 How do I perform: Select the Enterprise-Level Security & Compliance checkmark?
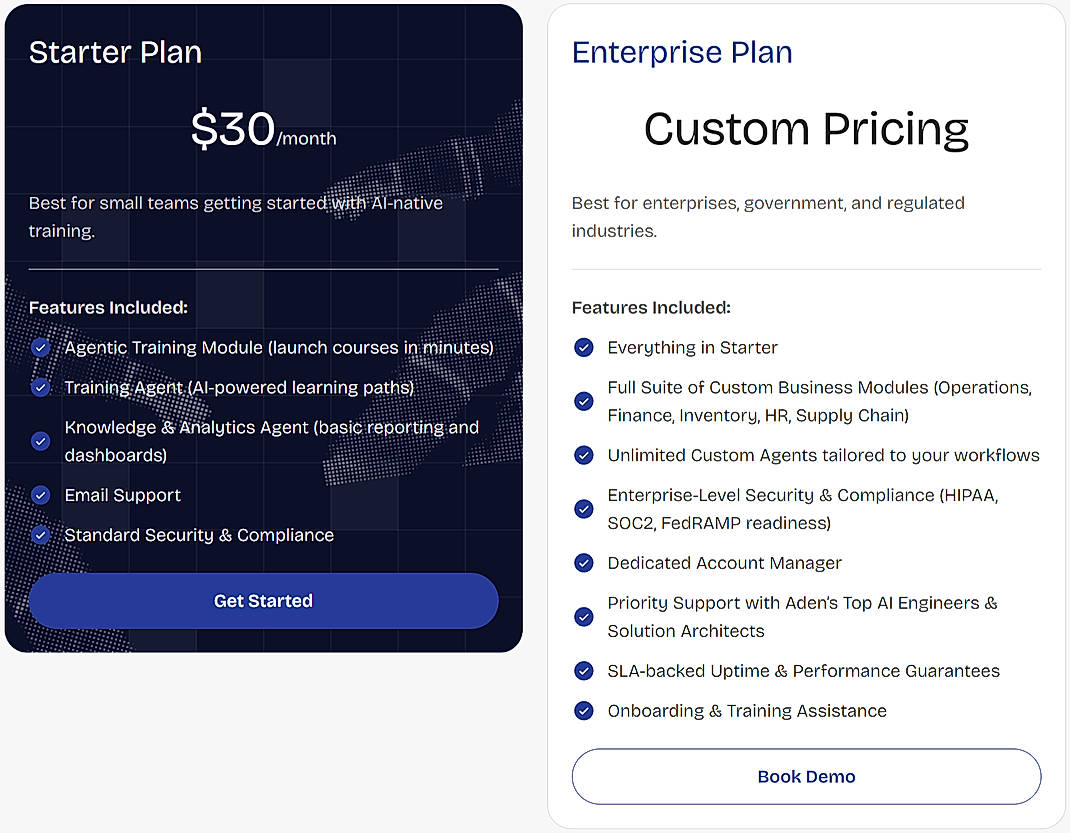point(584,509)
